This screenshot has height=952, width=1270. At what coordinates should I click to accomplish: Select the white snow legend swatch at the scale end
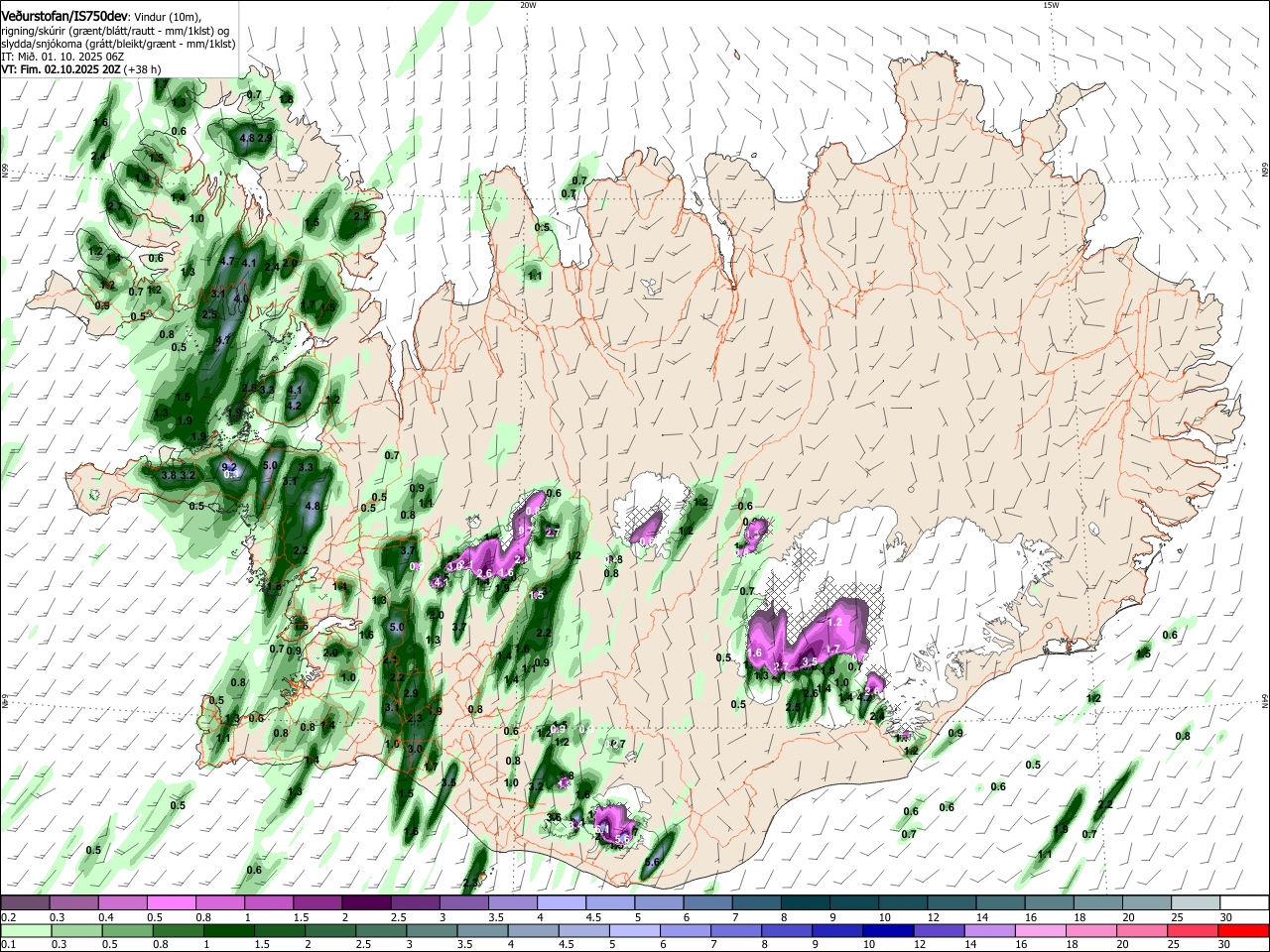click(1245, 903)
